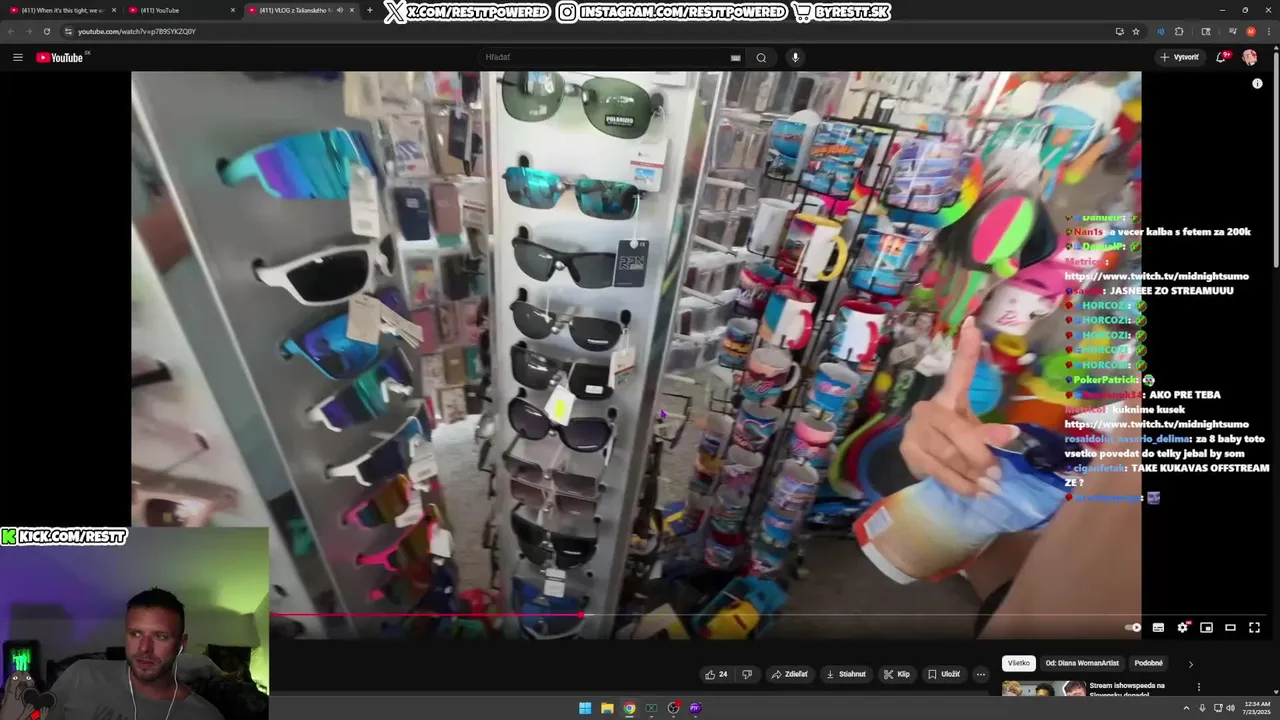Open more actions three-dot menu under video
Viewport: 1280px width, 720px height.
click(981, 674)
